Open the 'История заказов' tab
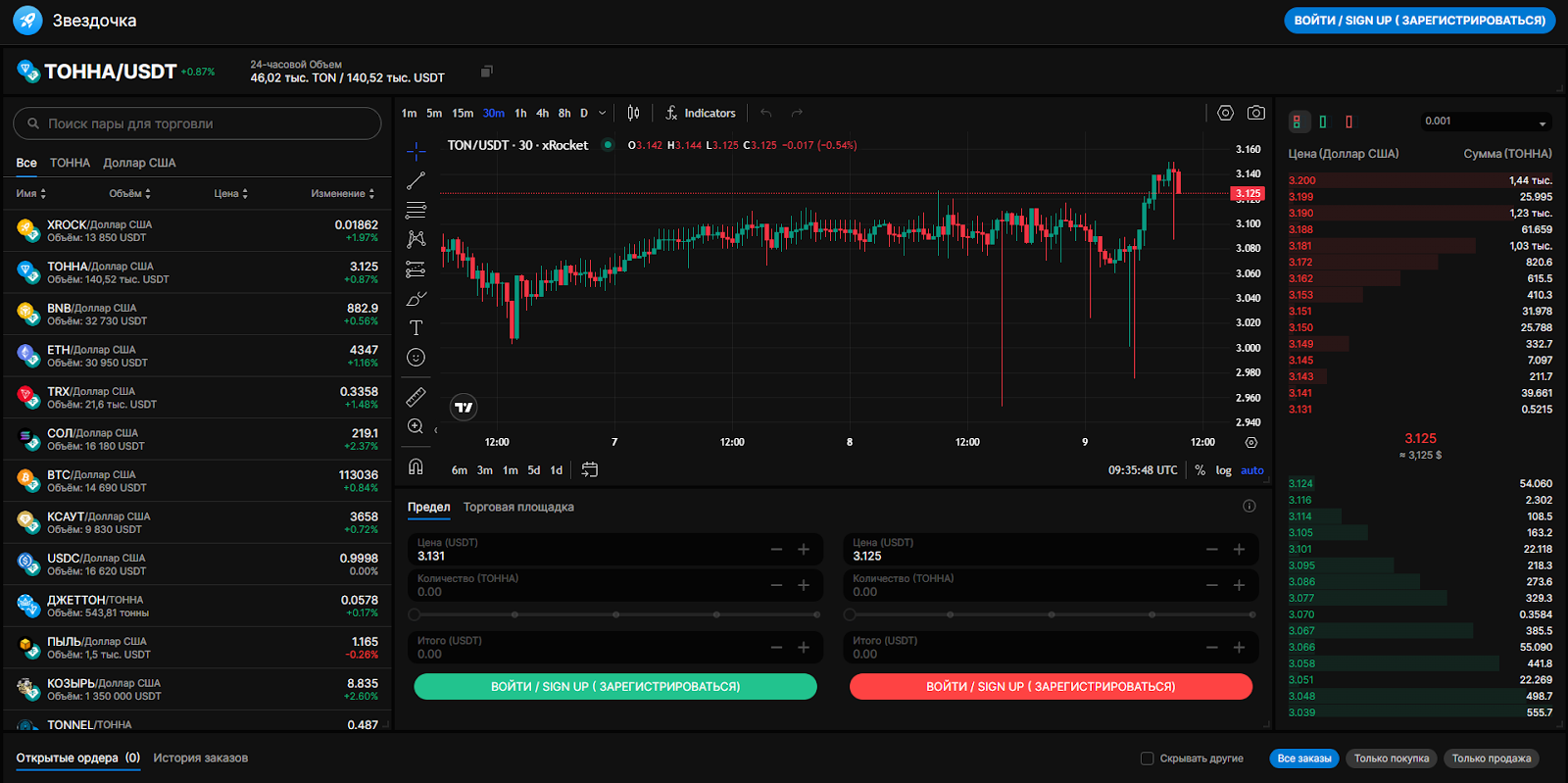This screenshot has width=1568, height=783. 200,758
